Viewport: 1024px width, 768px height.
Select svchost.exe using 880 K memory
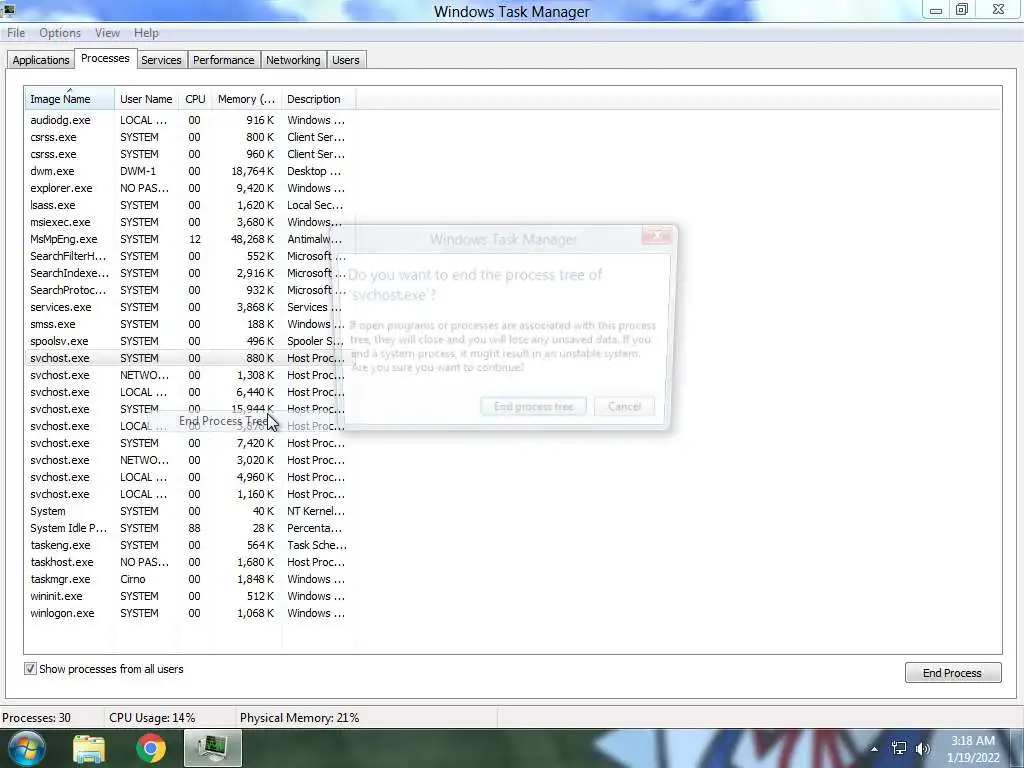[x=189, y=358]
